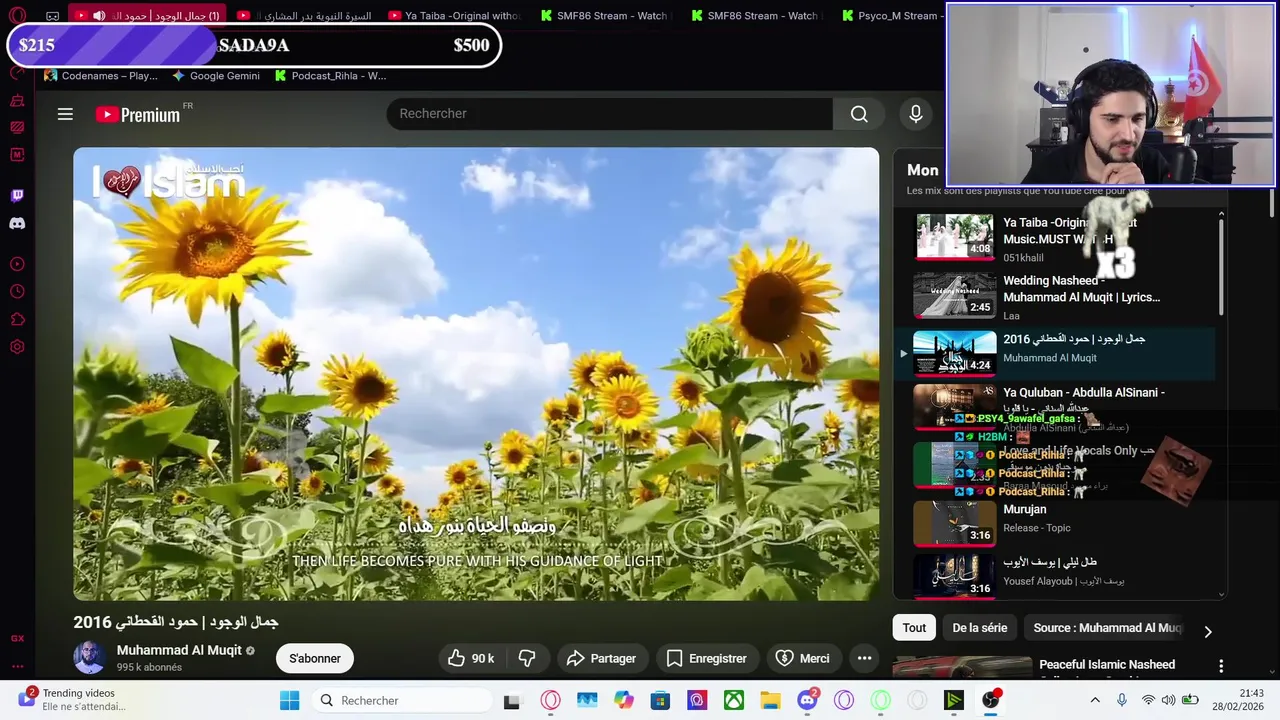
Task: Open Codenames bookmark in bookmarks bar
Action: tap(101, 76)
